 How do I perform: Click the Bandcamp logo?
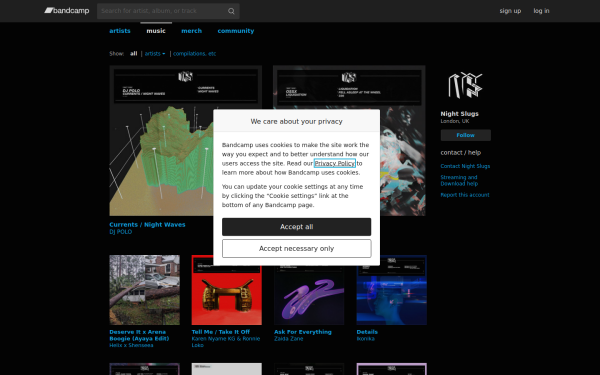[x=67, y=11]
